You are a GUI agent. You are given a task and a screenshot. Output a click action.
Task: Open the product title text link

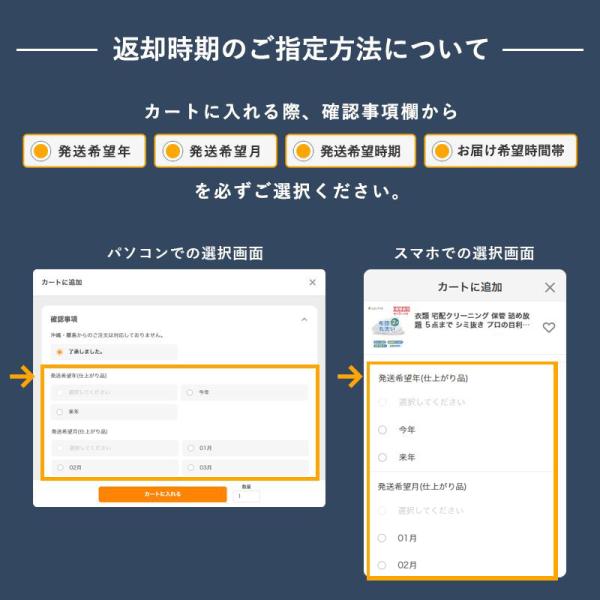[x=473, y=320]
